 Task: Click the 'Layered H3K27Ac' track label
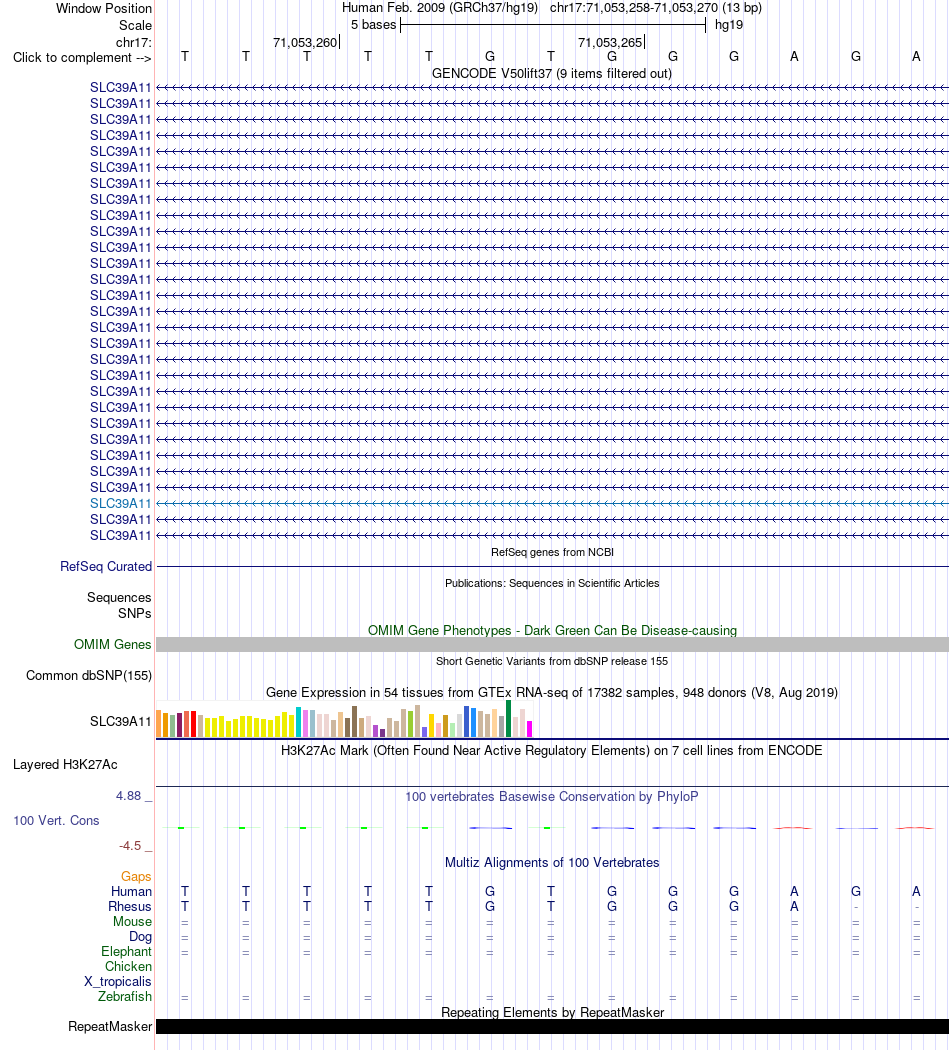click(x=65, y=765)
